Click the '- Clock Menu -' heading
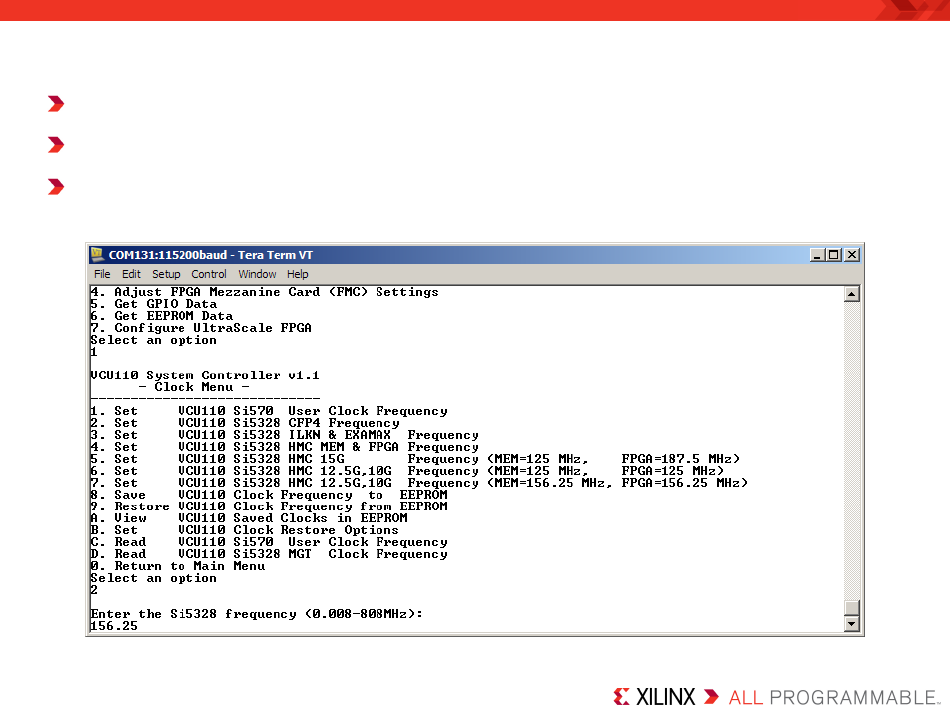Screen dimensions: 950x713 pos(193,387)
